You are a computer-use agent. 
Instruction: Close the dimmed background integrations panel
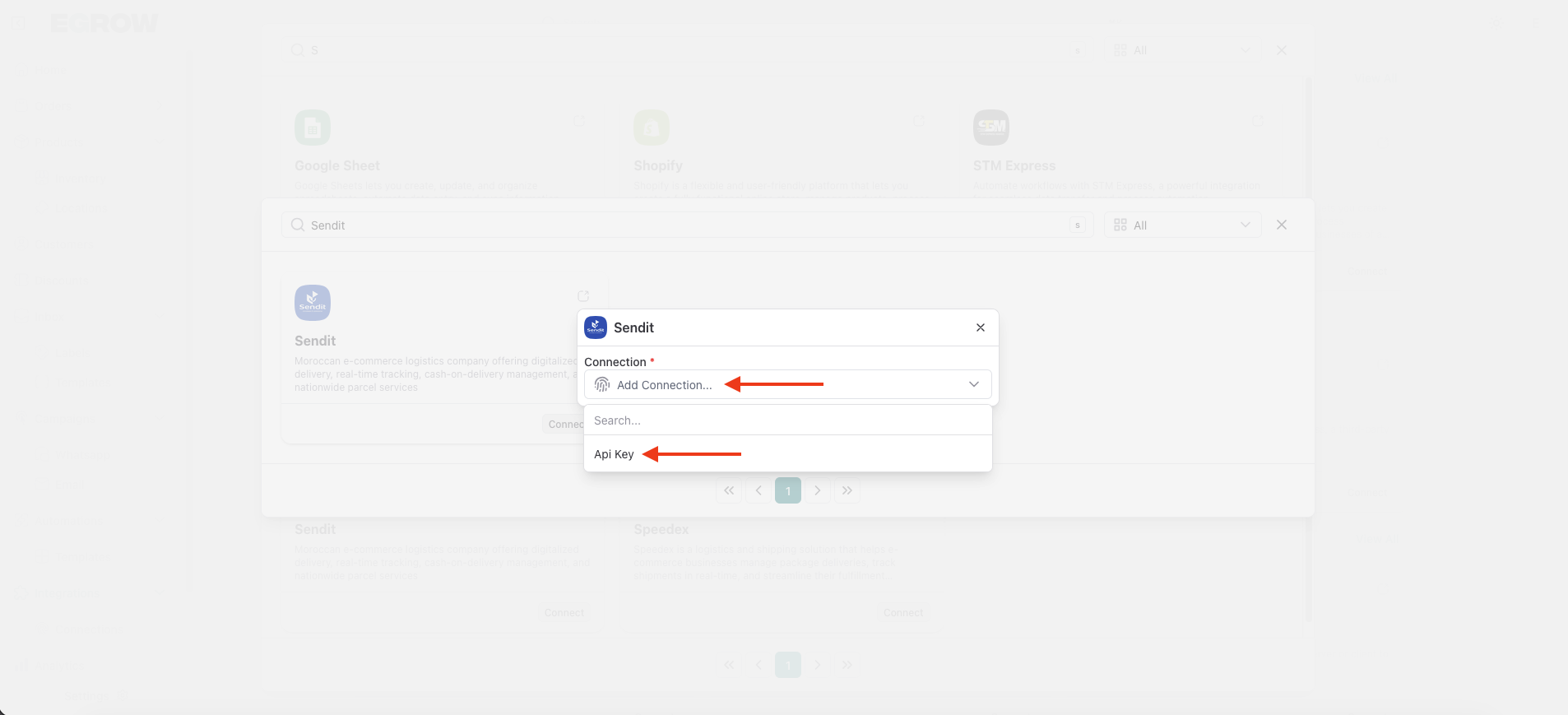click(x=1282, y=50)
